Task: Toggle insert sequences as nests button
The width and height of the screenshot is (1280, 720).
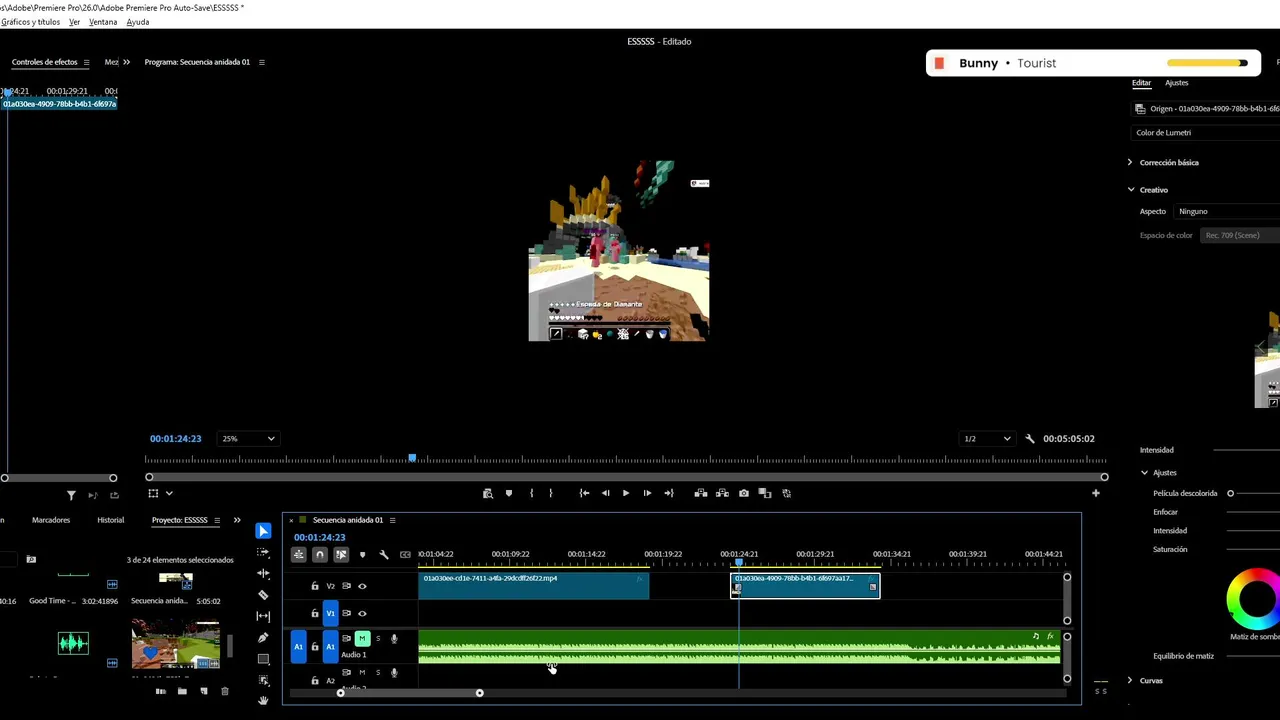Action: tap(298, 554)
